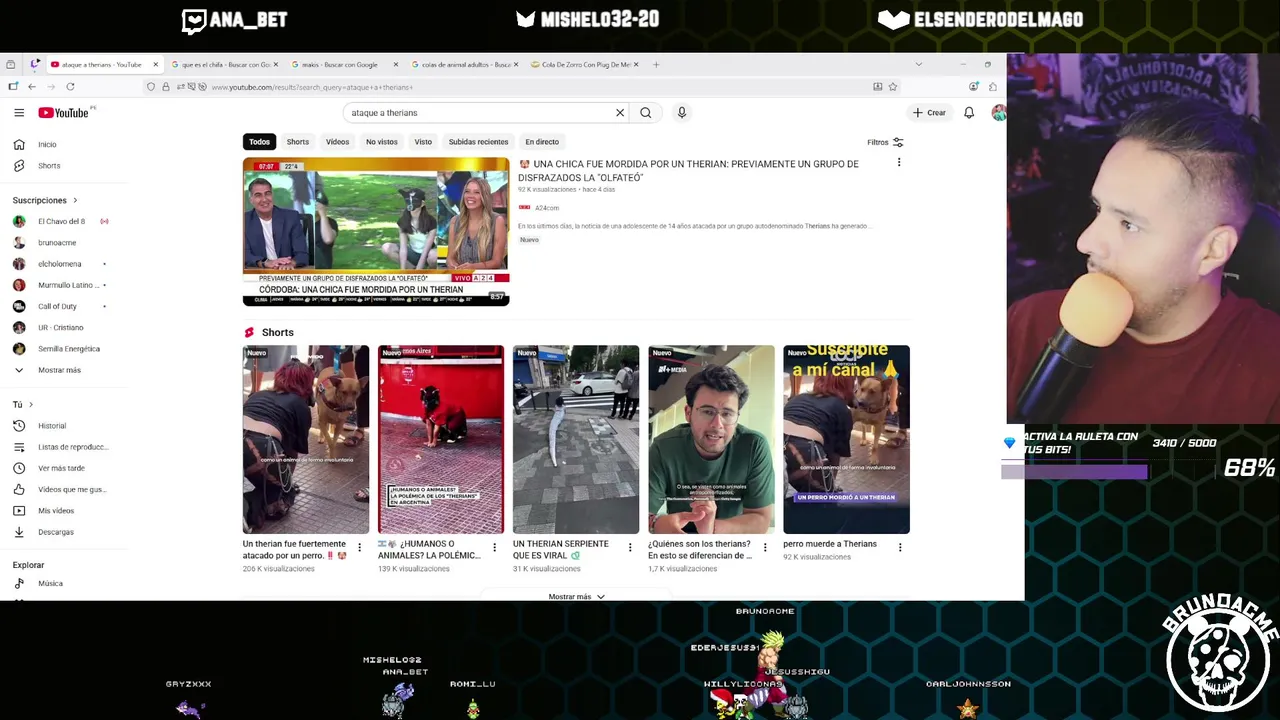Play short perro muerde a Therians
The width and height of the screenshot is (1280, 720).
coord(846,440)
